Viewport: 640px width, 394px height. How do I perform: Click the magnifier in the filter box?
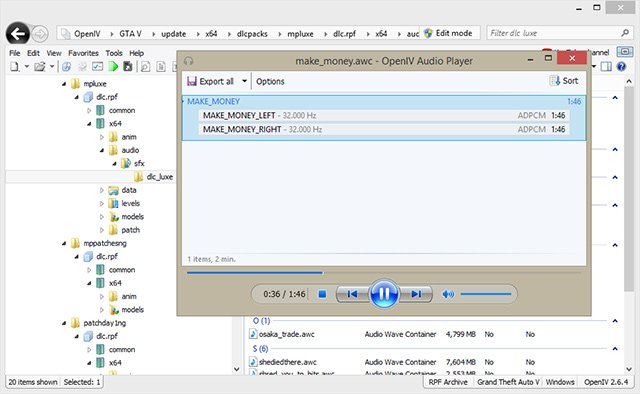point(624,33)
